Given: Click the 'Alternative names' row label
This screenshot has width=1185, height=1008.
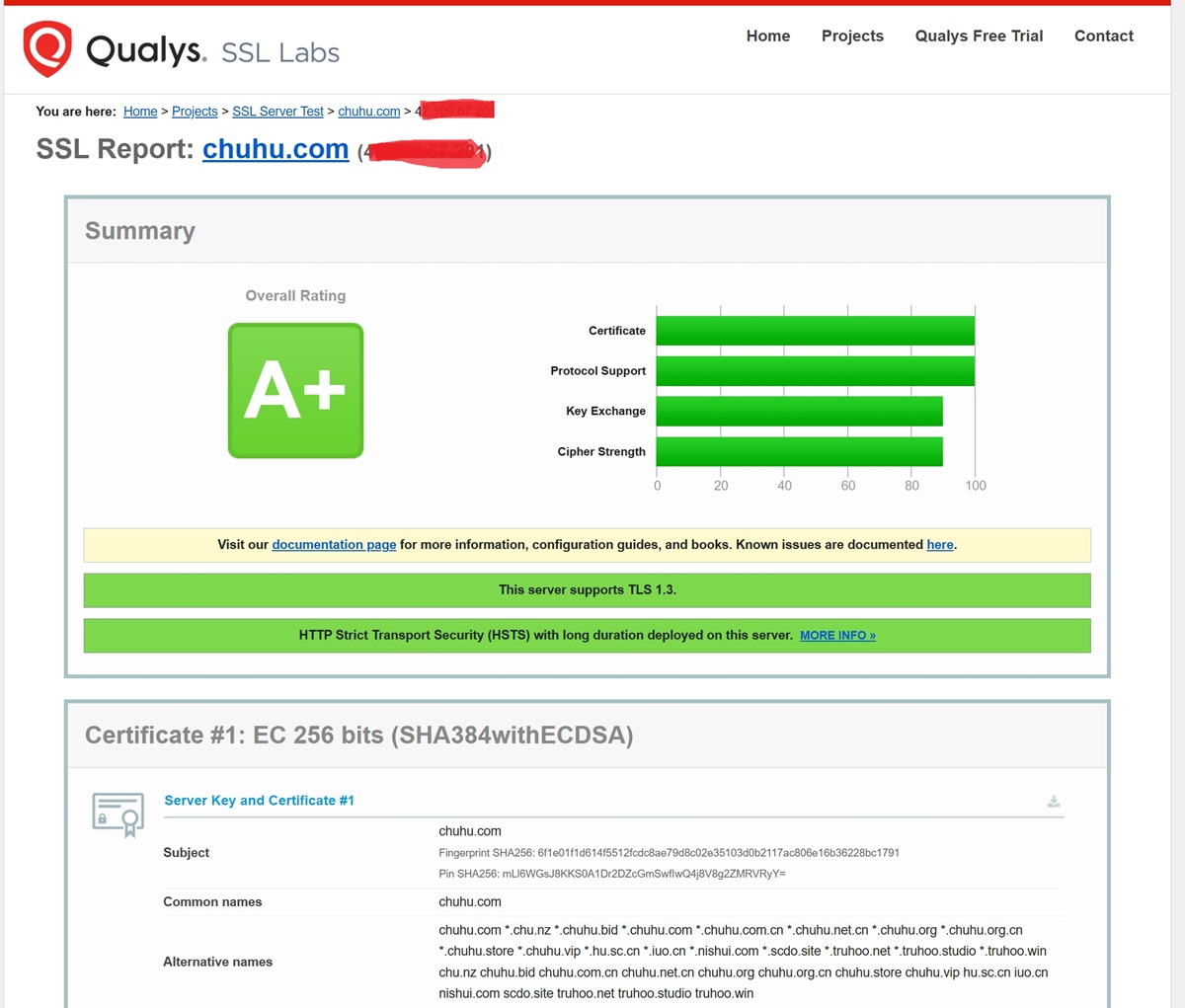Looking at the screenshot, I should point(217,962).
